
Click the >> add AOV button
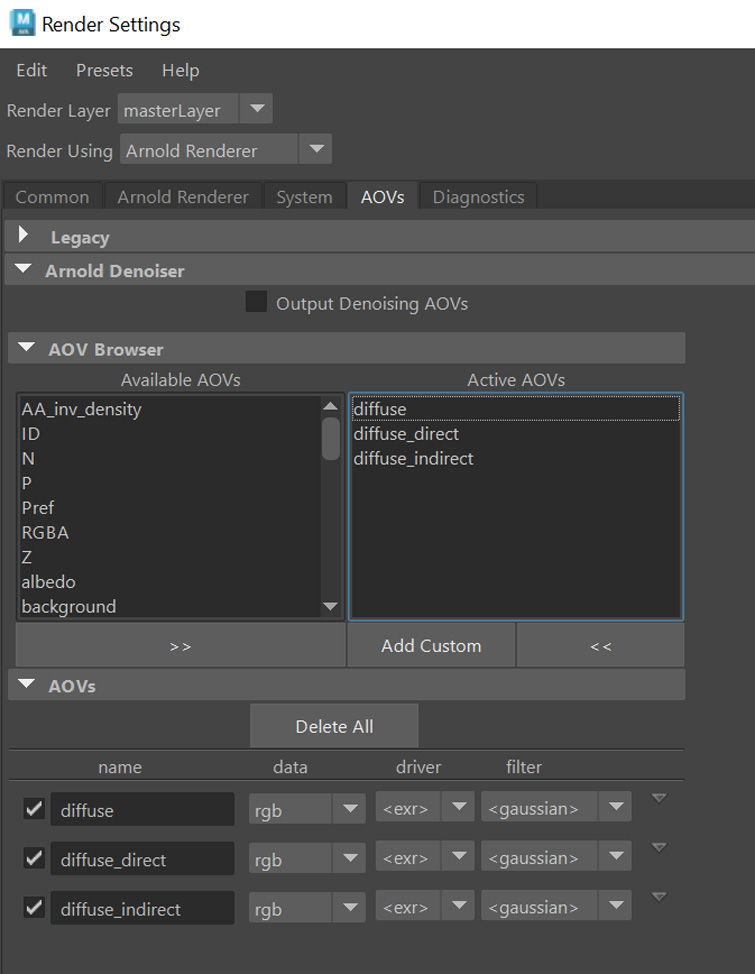(180, 646)
